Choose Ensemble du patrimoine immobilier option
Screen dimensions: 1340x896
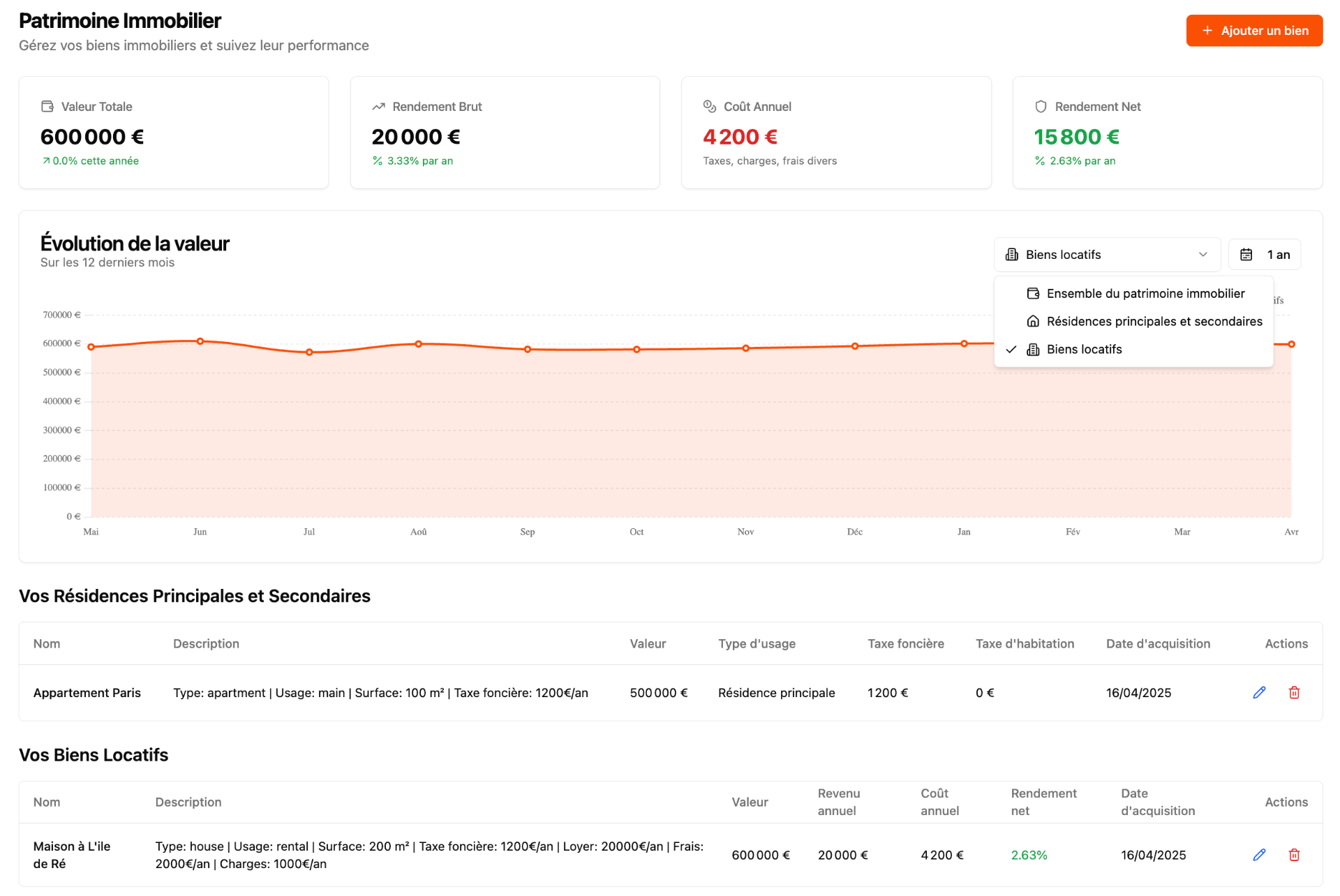(x=1145, y=294)
